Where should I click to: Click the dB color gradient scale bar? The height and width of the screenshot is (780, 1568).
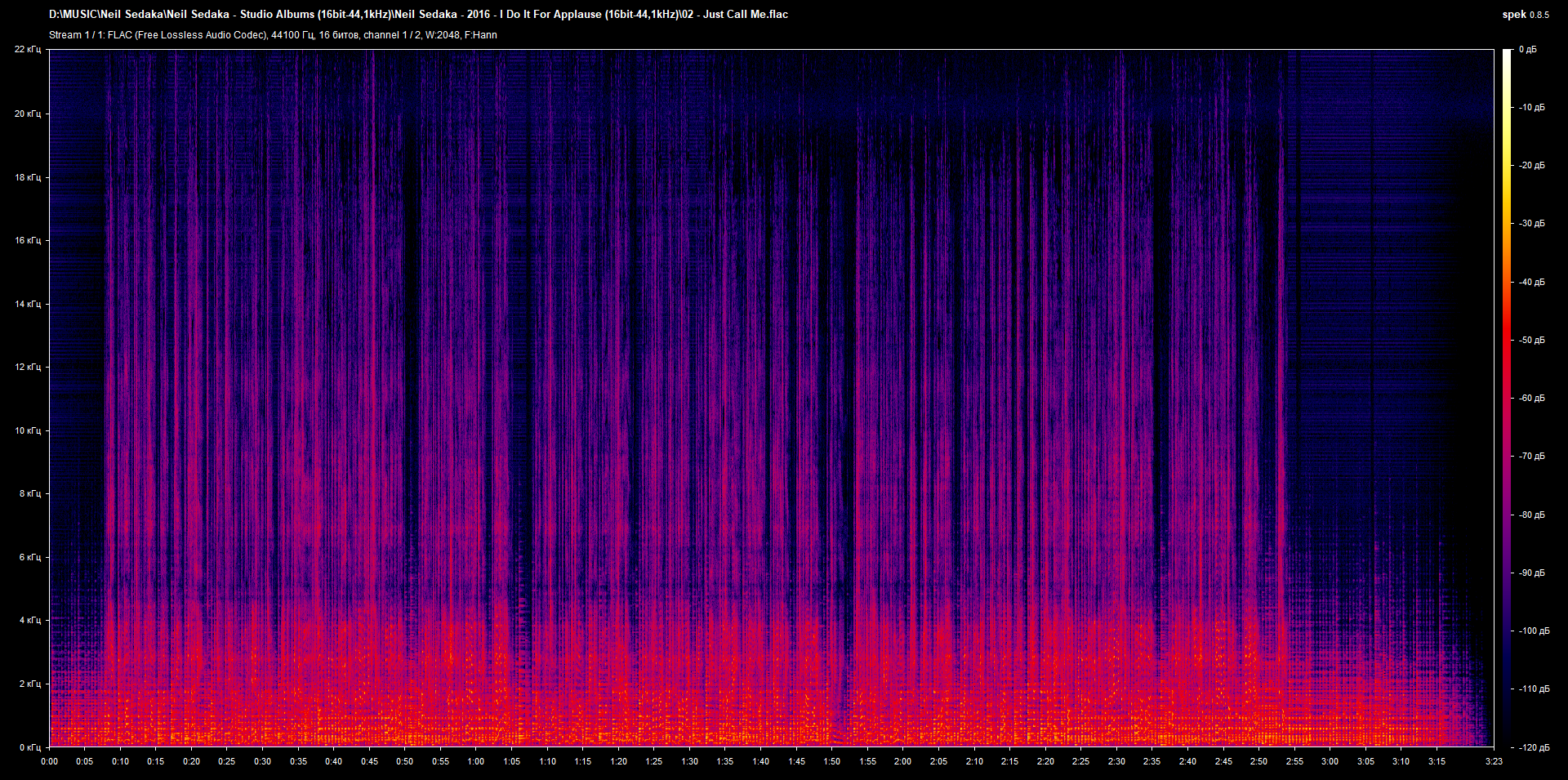point(1507,398)
